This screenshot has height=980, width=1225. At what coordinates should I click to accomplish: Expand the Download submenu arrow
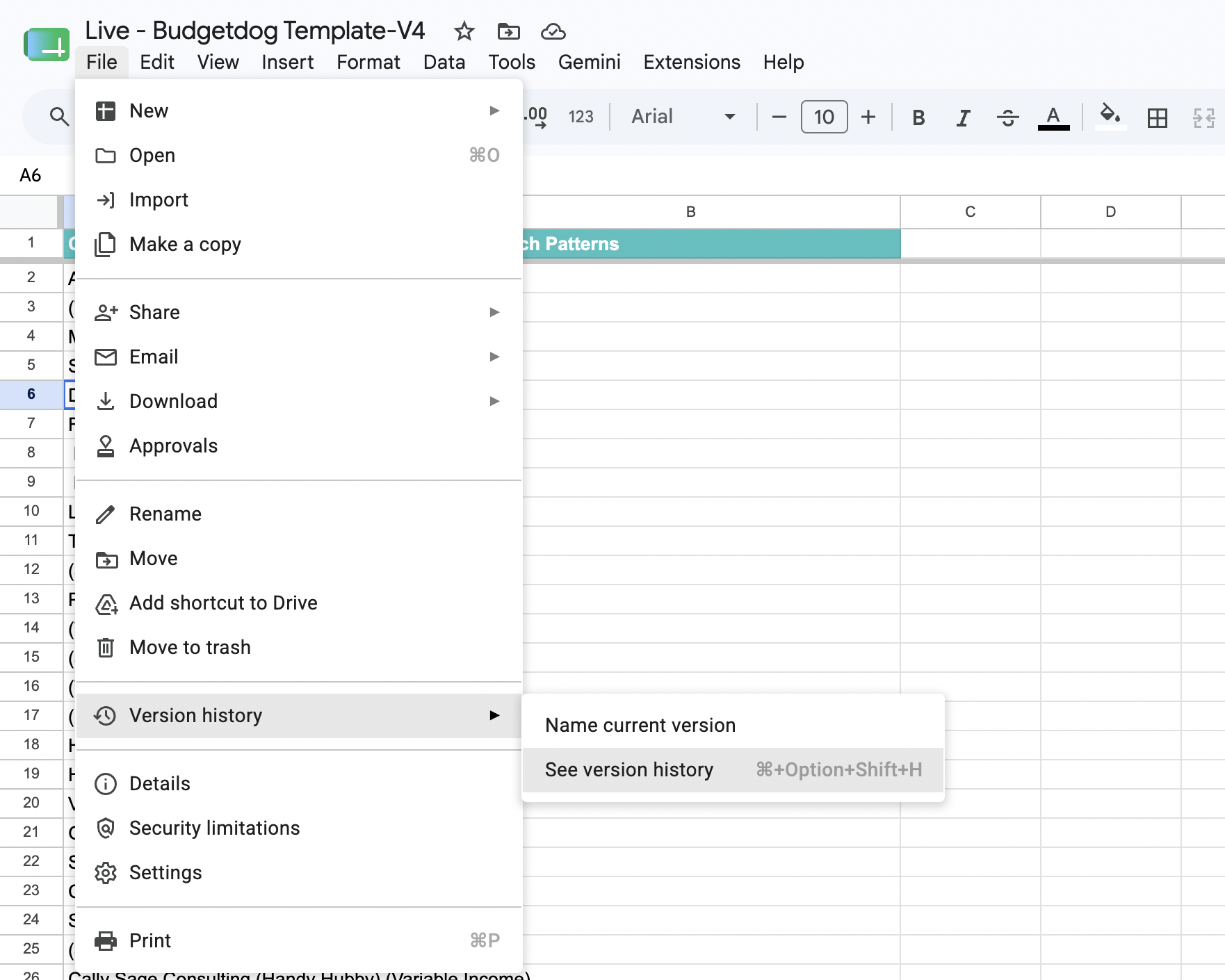494,401
